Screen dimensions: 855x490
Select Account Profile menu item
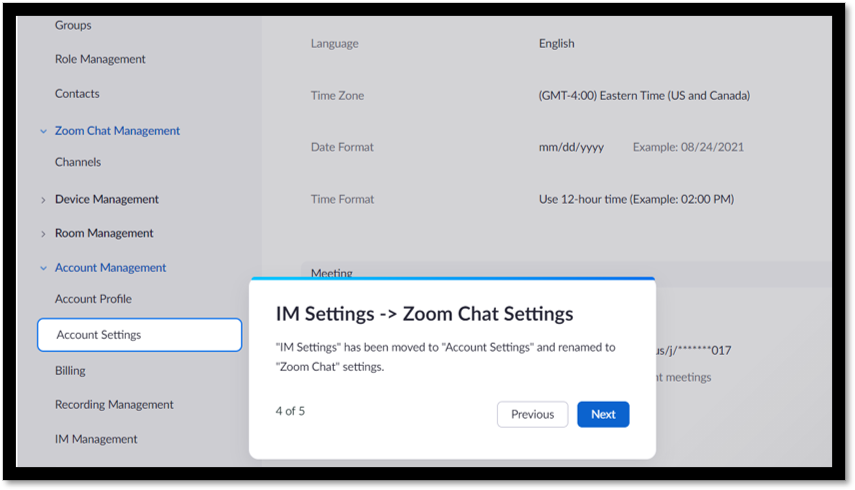[x=93, y=299]
